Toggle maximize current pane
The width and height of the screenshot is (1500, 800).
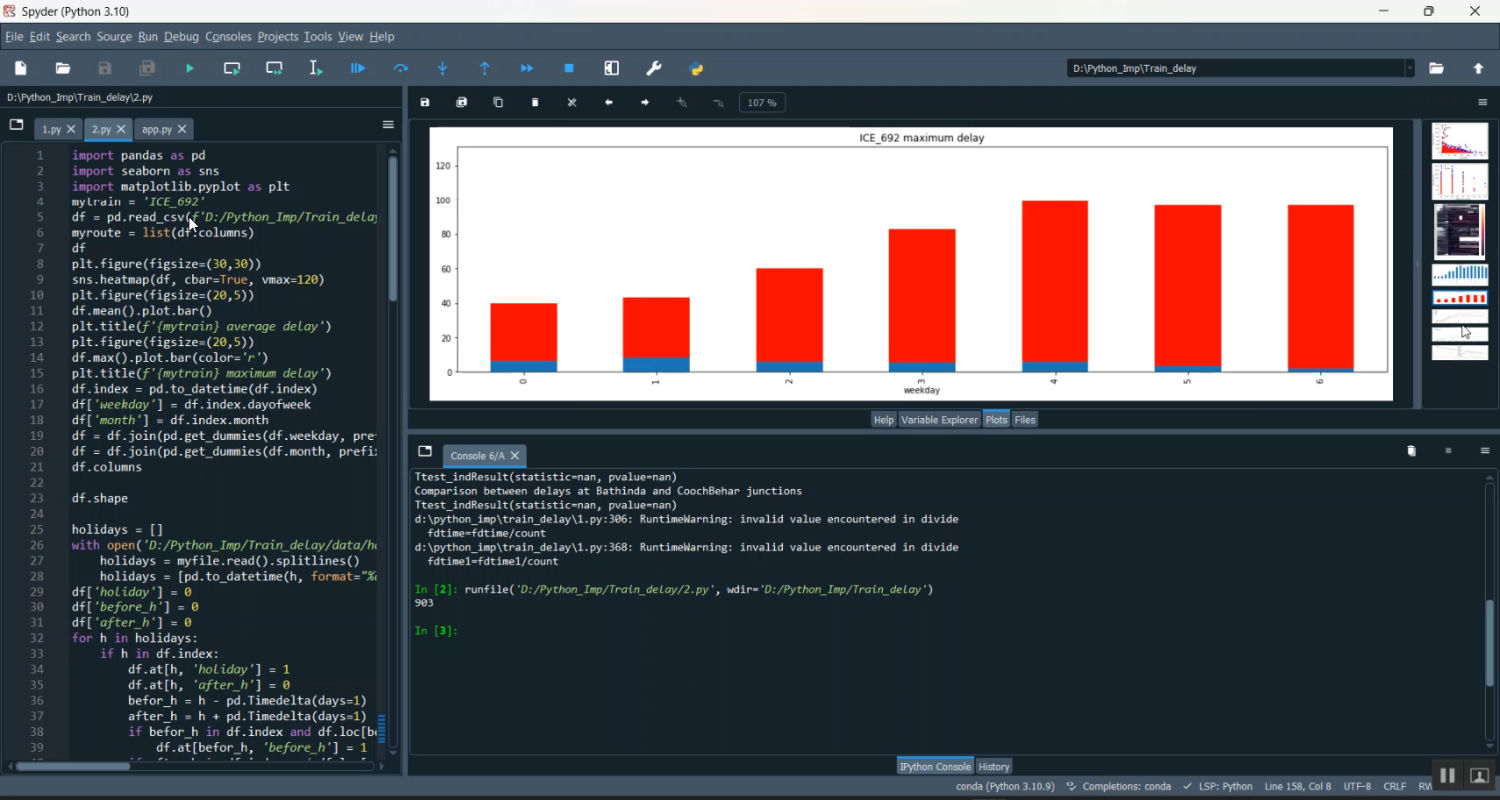click(611, 68)
